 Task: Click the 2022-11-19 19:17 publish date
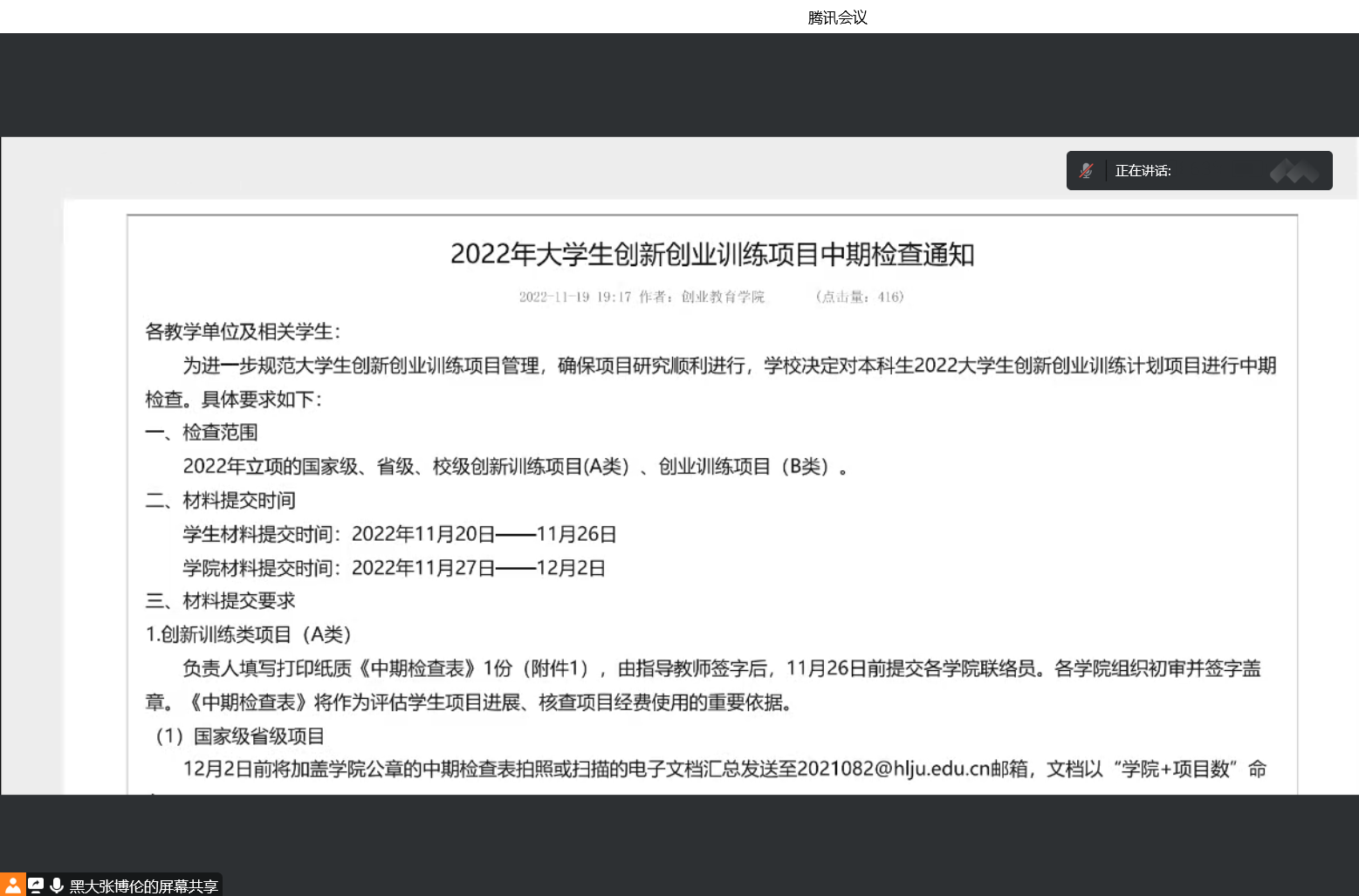574,297
